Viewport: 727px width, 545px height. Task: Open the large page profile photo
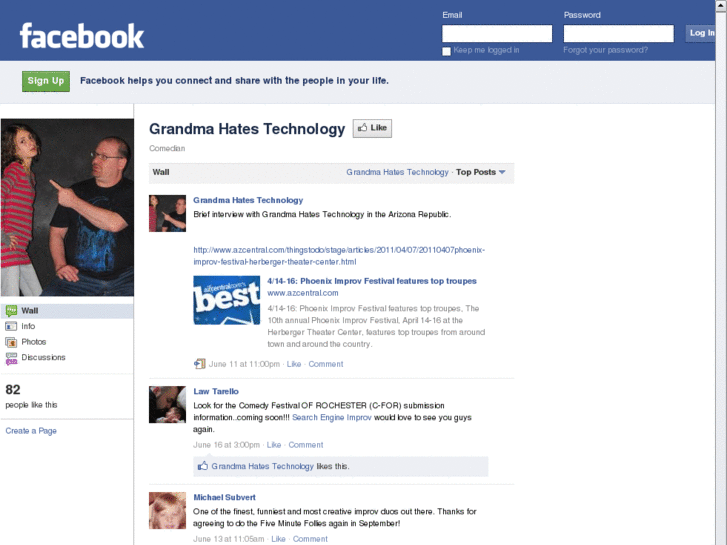[x=67, y=207]
